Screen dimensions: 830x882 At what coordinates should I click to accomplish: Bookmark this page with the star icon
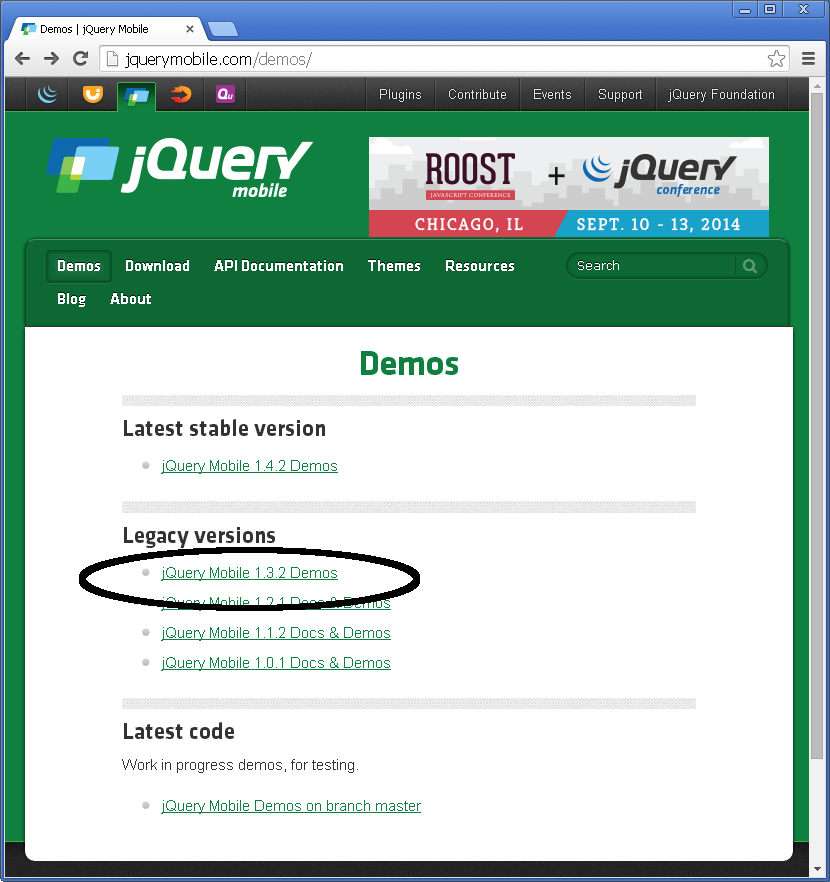(776, 58)
